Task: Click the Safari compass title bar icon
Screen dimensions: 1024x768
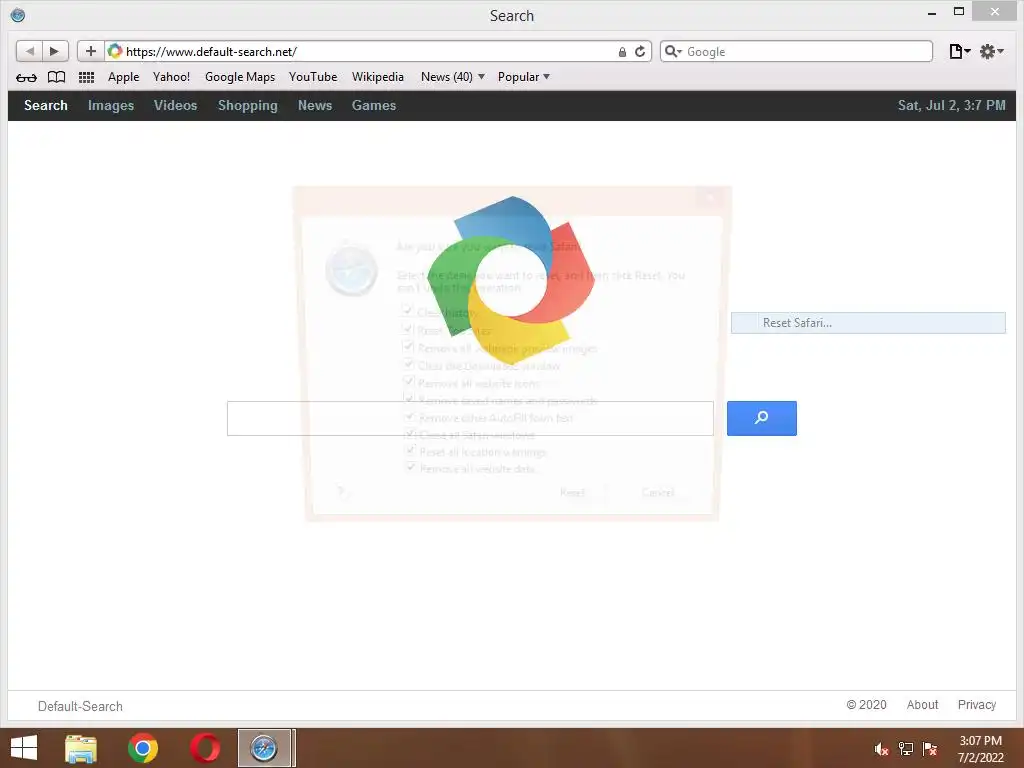Action: click(18, 14)
